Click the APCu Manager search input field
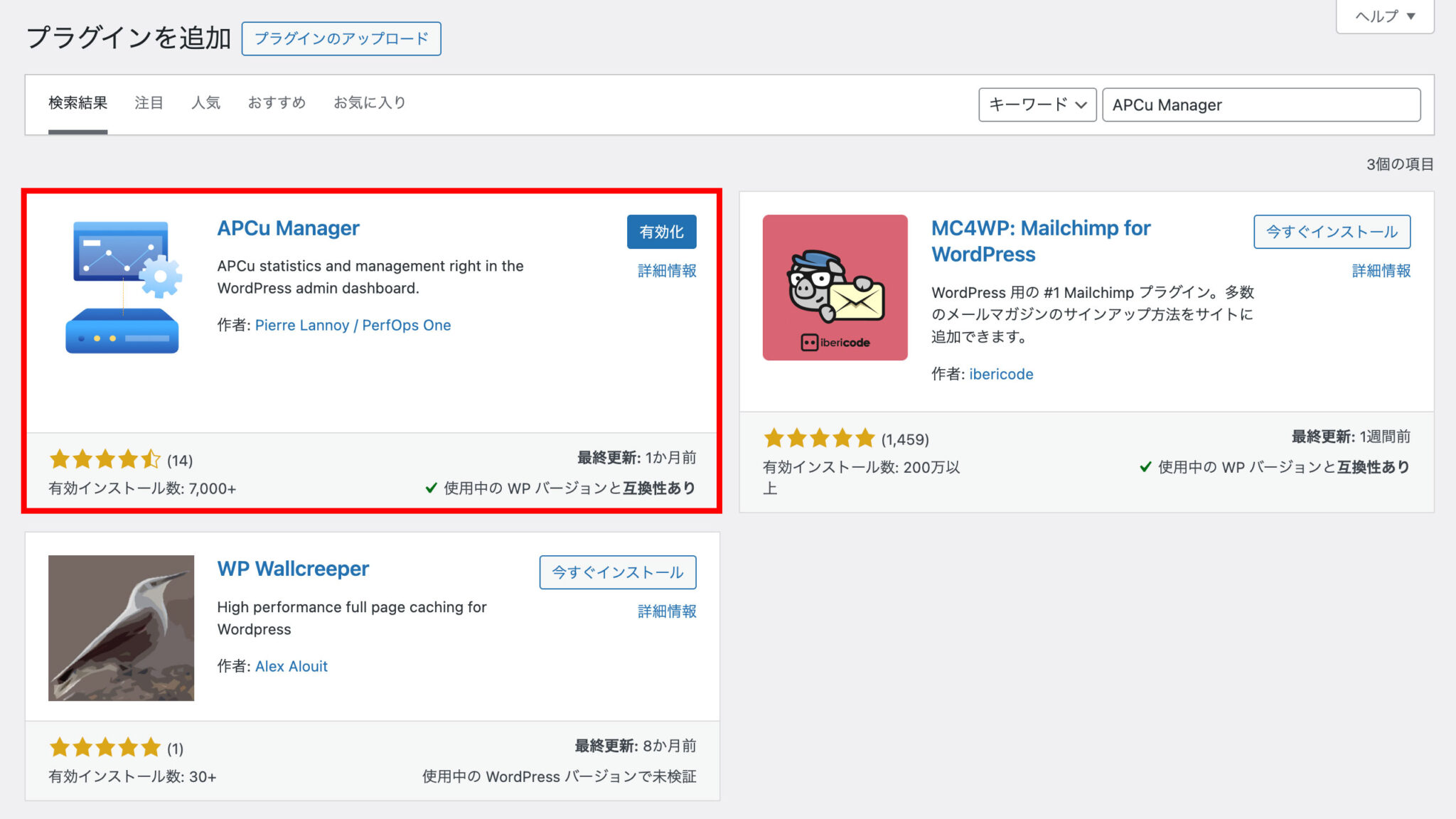 (x=1260, y=105)
